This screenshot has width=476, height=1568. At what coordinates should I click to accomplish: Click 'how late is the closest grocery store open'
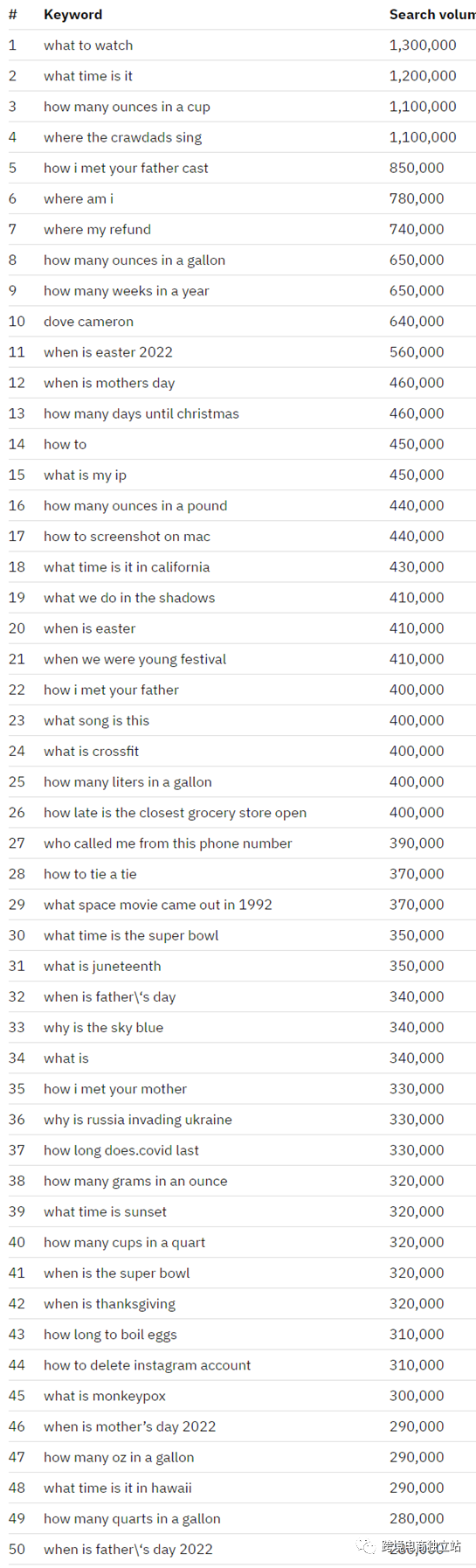175,813
